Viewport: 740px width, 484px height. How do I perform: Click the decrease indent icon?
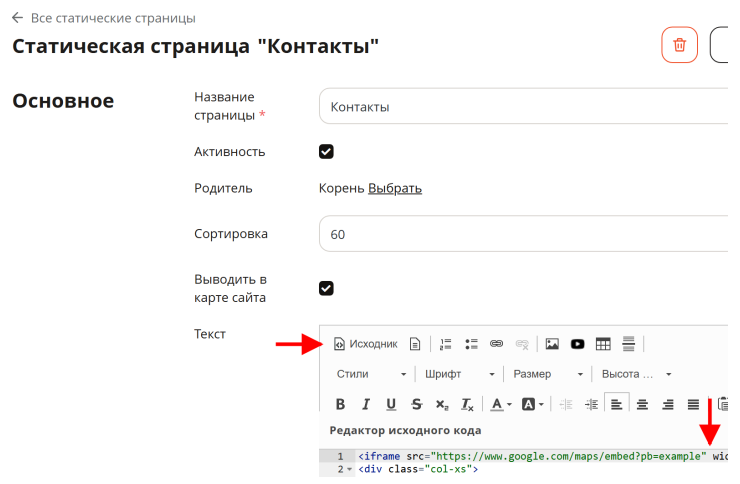[566, 404]
